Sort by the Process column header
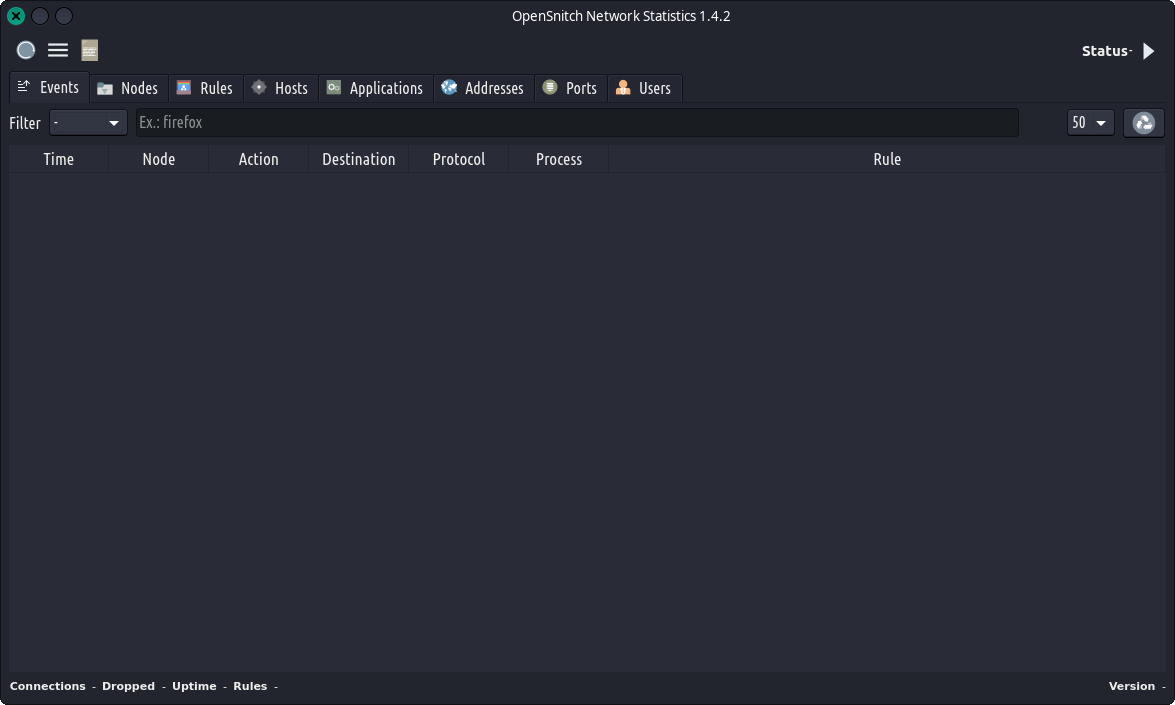The height and width of the screenshot is (705, 1175). [x=558, y=159]
